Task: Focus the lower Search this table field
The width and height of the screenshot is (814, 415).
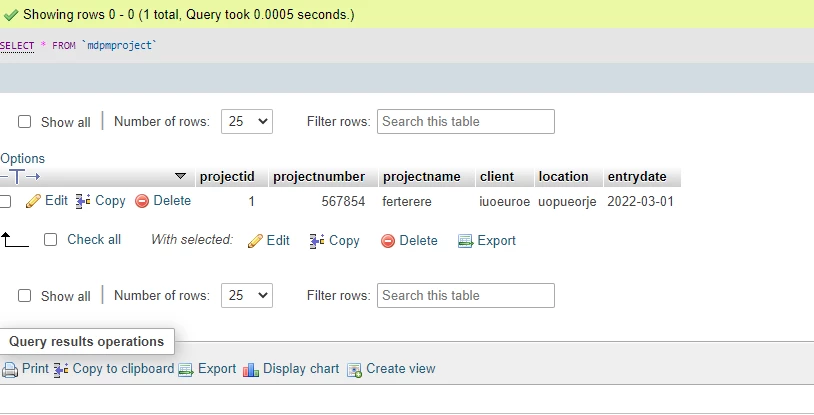Action: click(466, 296)
